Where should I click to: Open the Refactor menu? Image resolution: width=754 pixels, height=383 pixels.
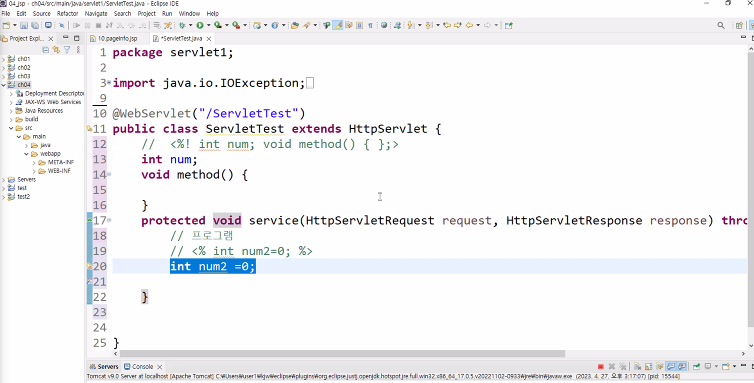(x=67, y=13)
